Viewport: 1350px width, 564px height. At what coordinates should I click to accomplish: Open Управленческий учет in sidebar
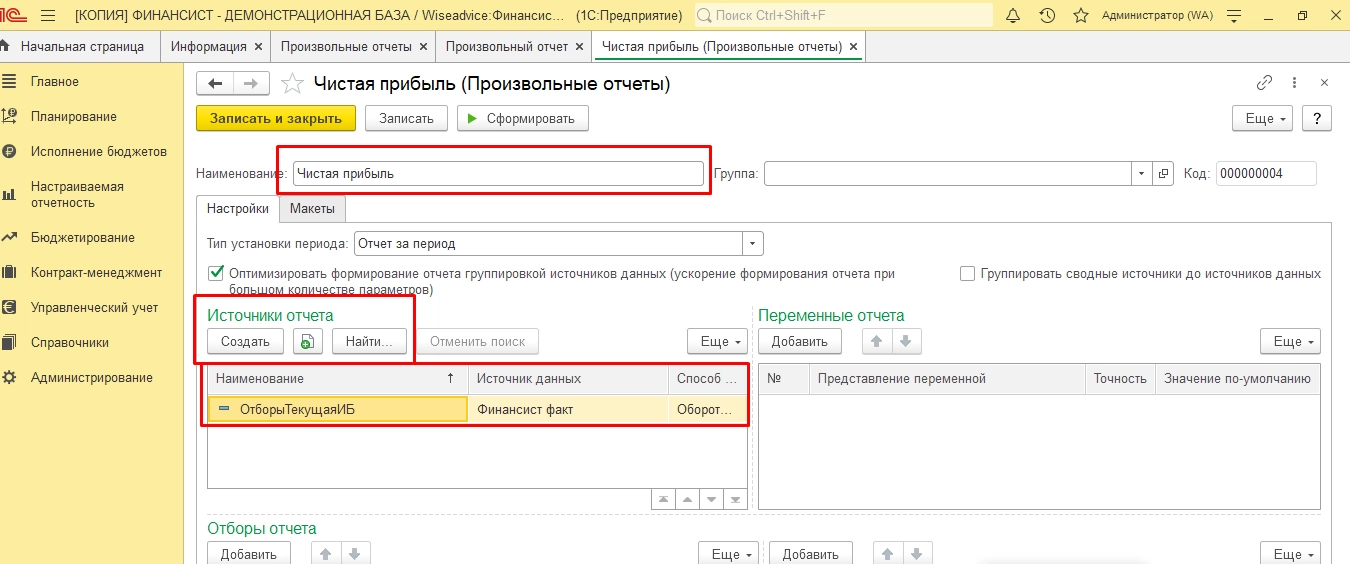[94, 308]
